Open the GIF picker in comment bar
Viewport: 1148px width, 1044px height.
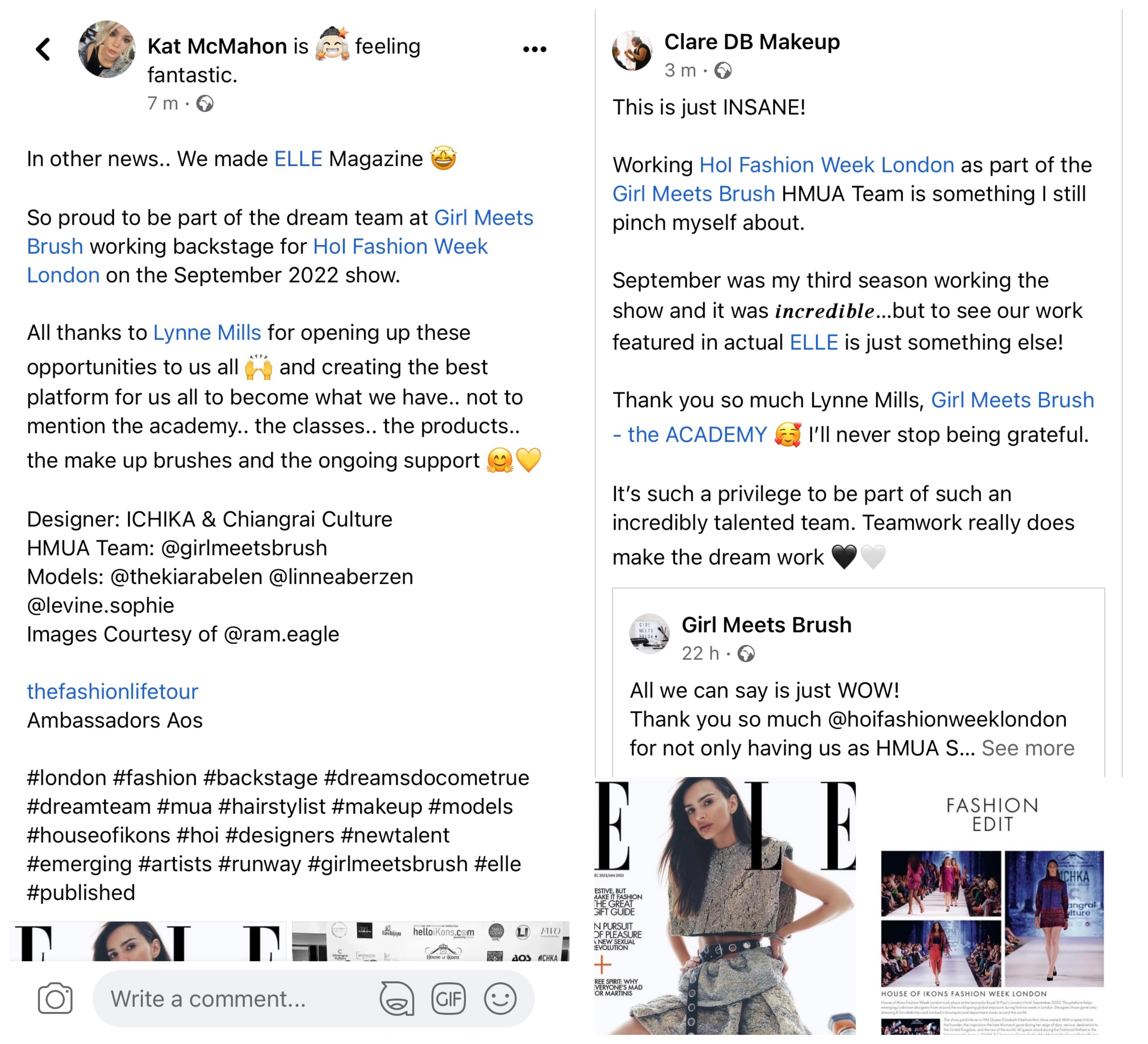pos(449,999)
